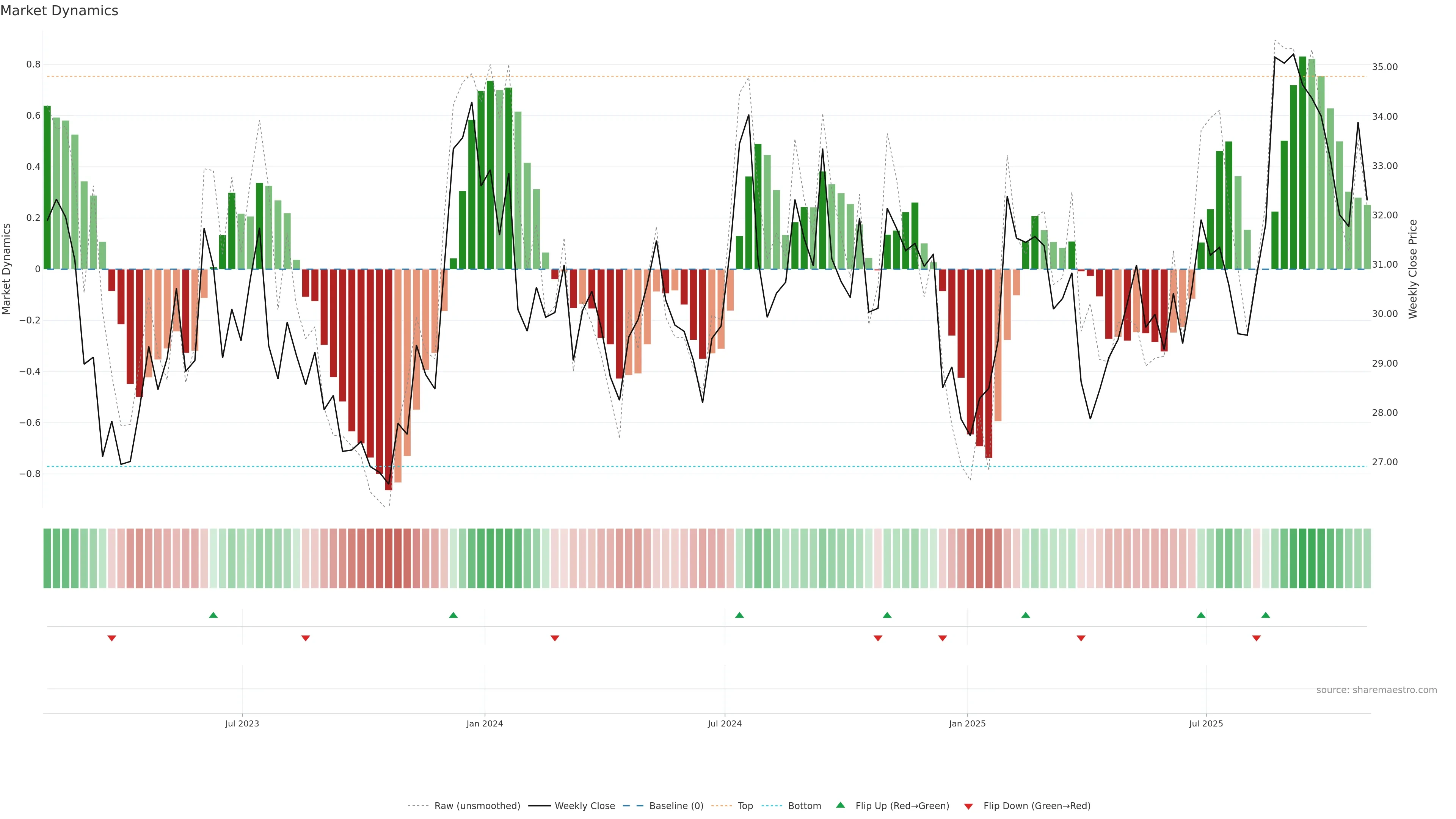
Task: Click flip-down marker just before Jan 2025
Action: [942, 638]
